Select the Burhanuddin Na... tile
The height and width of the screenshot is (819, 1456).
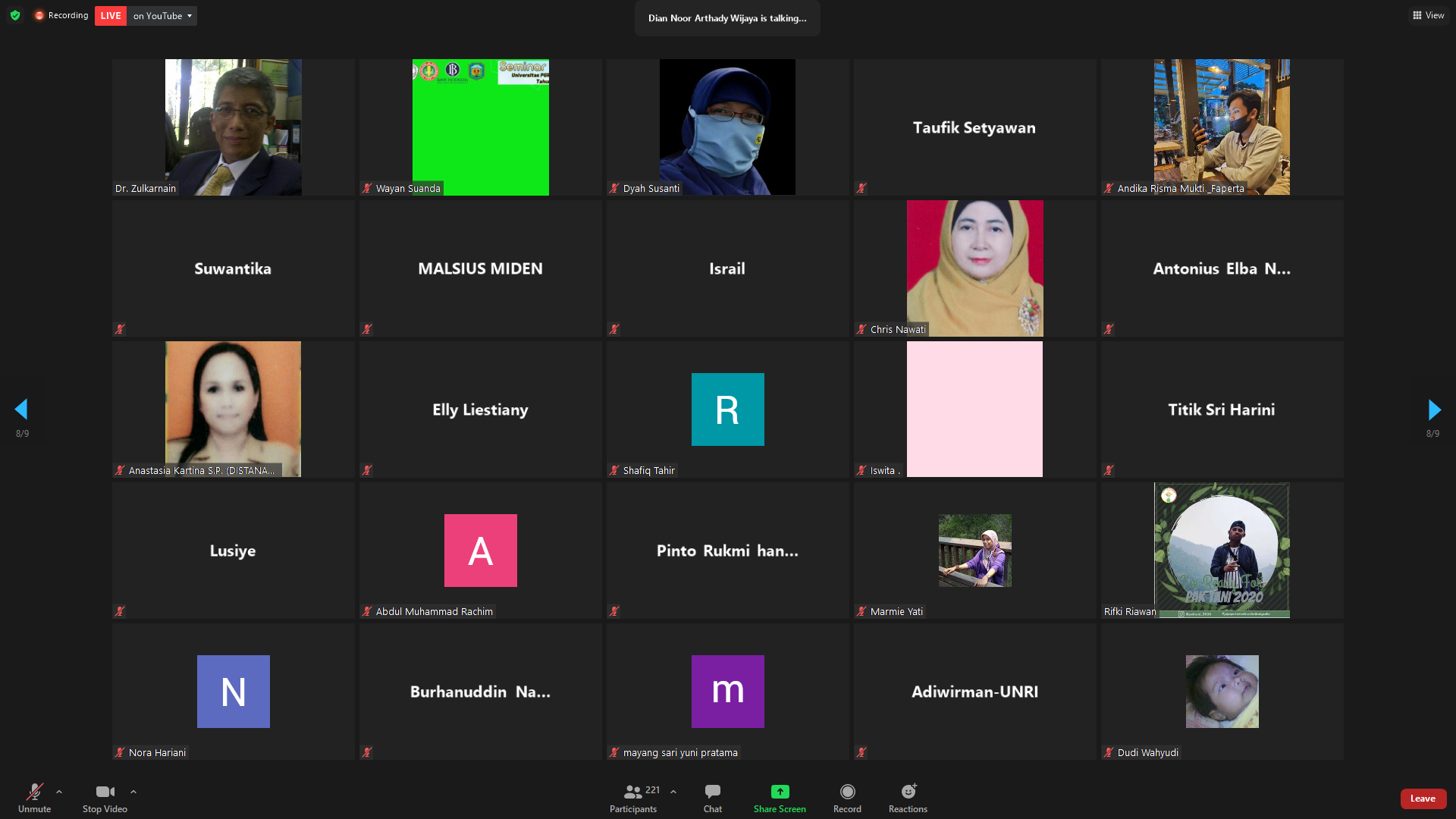click(x=481, y=691)
